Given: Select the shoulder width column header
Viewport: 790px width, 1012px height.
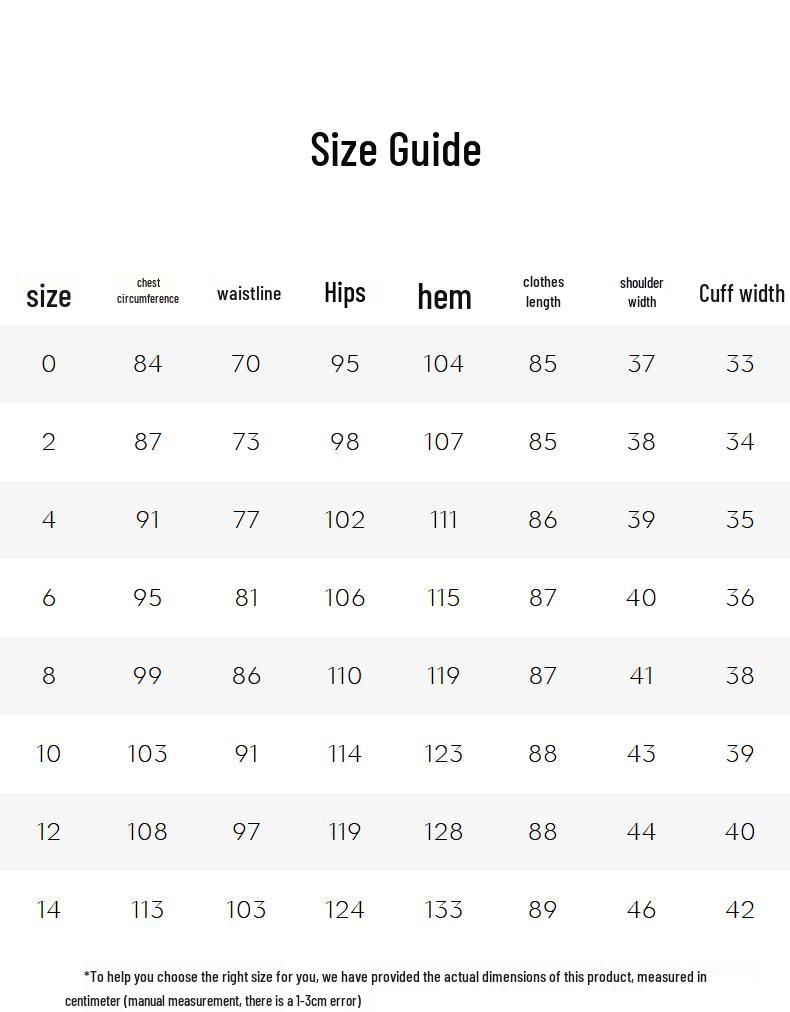Looking at the screenshot, I should click(641, 292).
